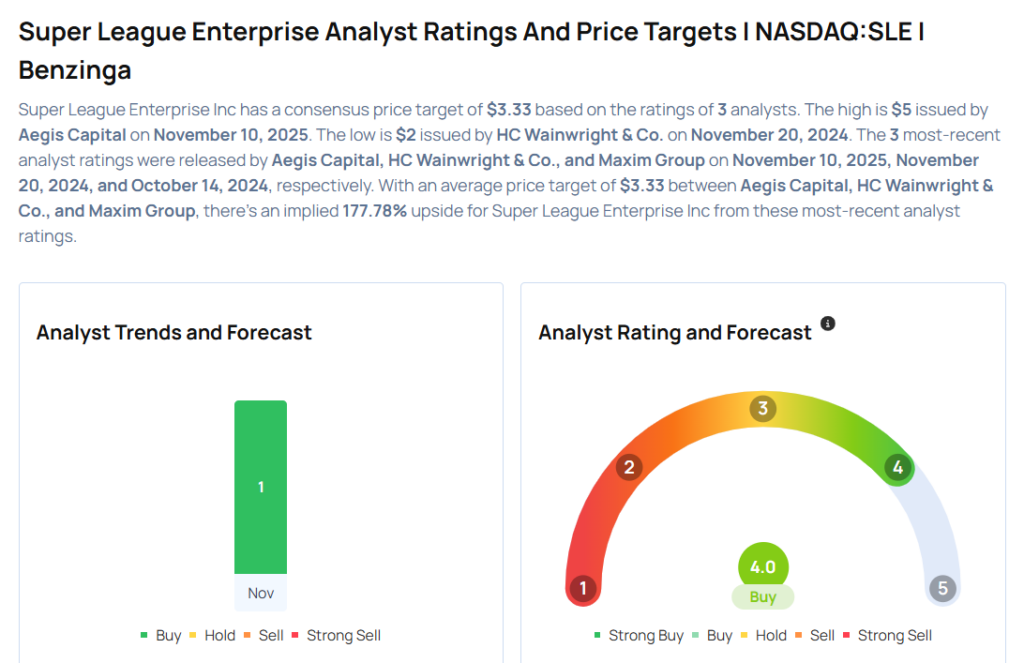Click light green Buy swatch in Rating legend
The image size is (1024, 663).
click(698, 635)
